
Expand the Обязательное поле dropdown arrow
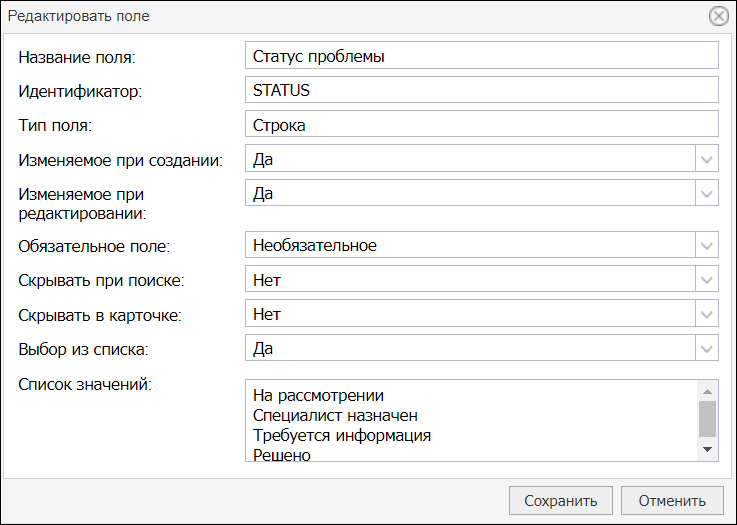coord(706,244)
